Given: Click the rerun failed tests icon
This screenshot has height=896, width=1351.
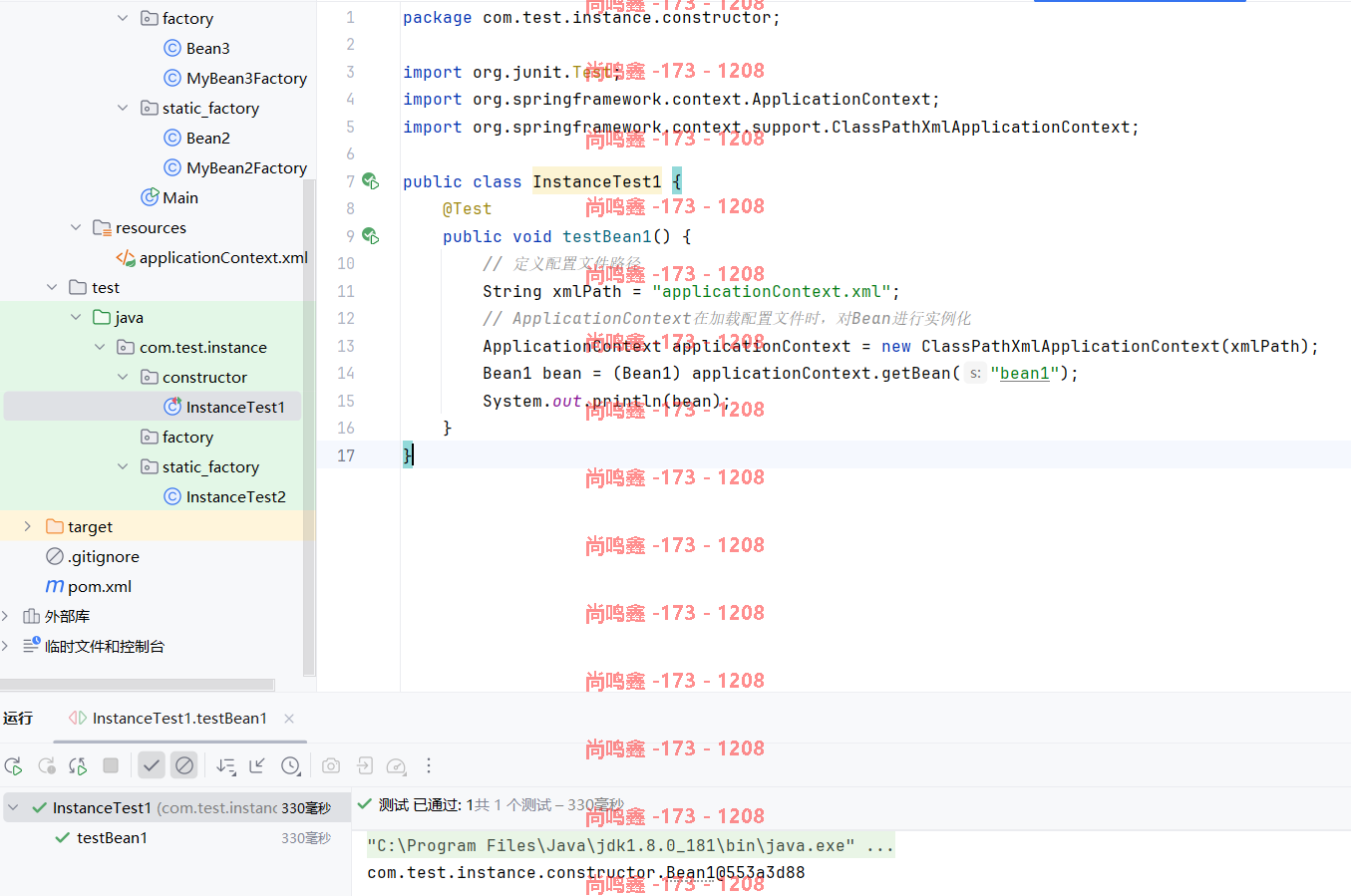Looking at the screenshot, I should [x=46, y=765].
